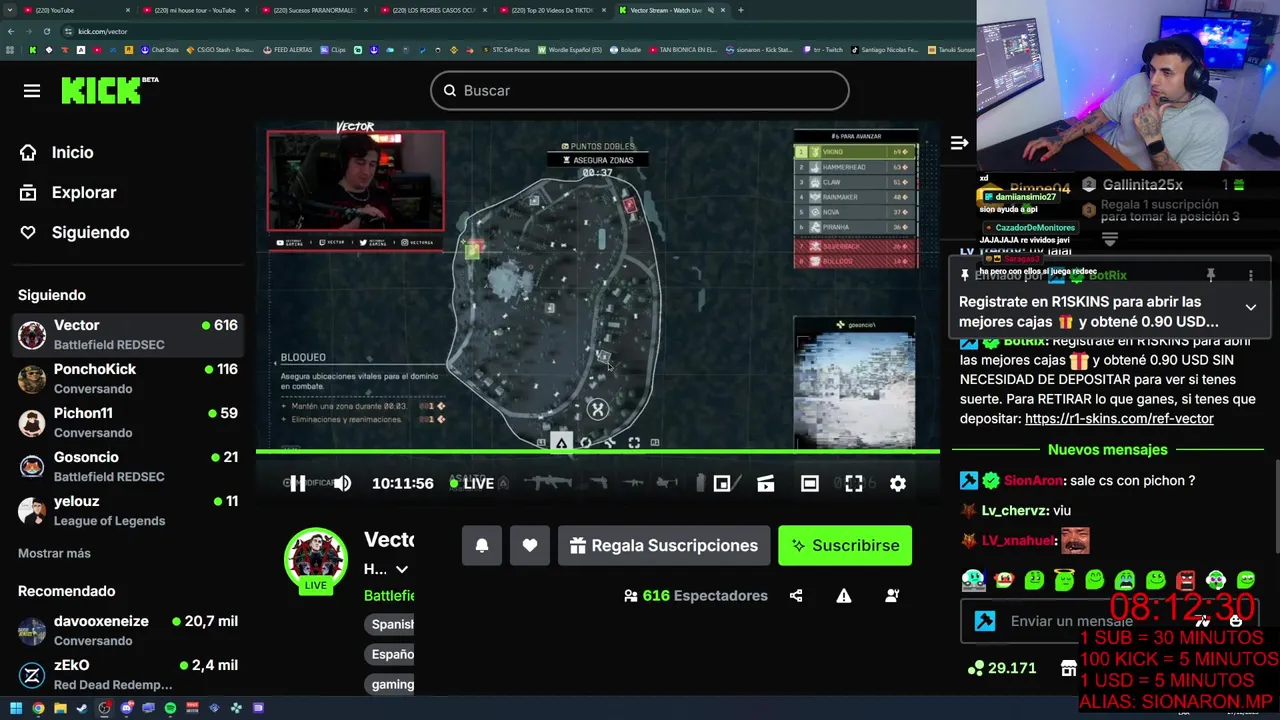
Task: Open Explorar in the sidebar
Action: point(68,192)
